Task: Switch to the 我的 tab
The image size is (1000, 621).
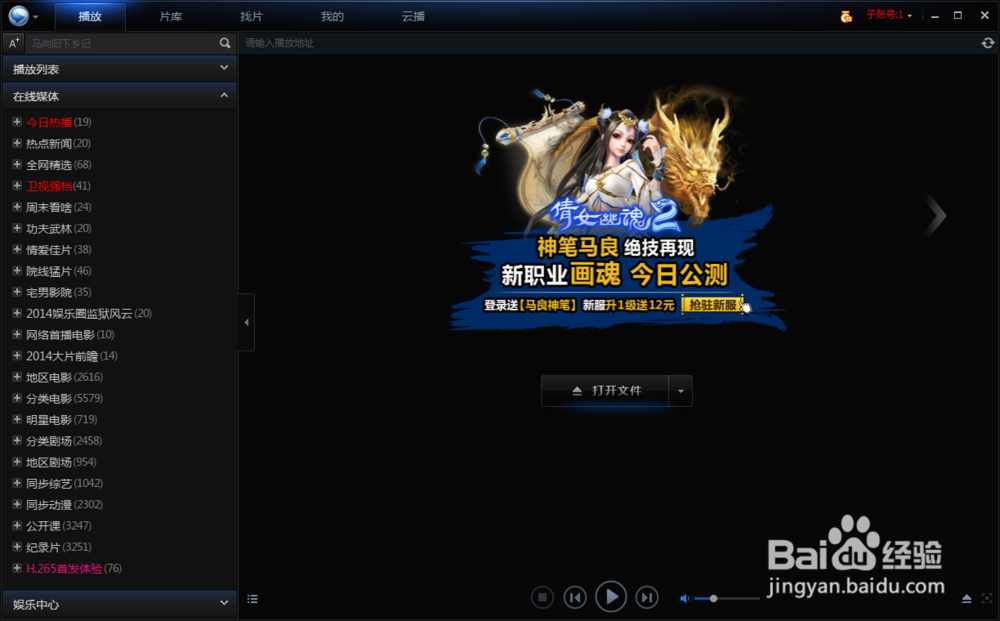Action: click(x=332, y=17)
